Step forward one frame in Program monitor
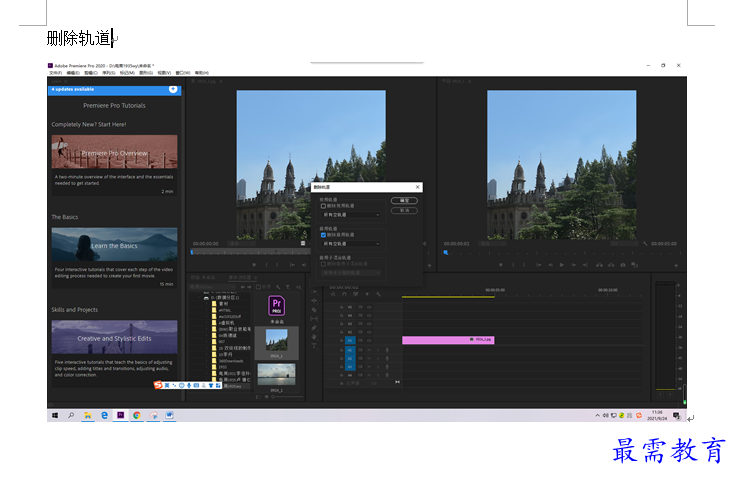Screen dimensions: 734x482 (x=573, y=265)
